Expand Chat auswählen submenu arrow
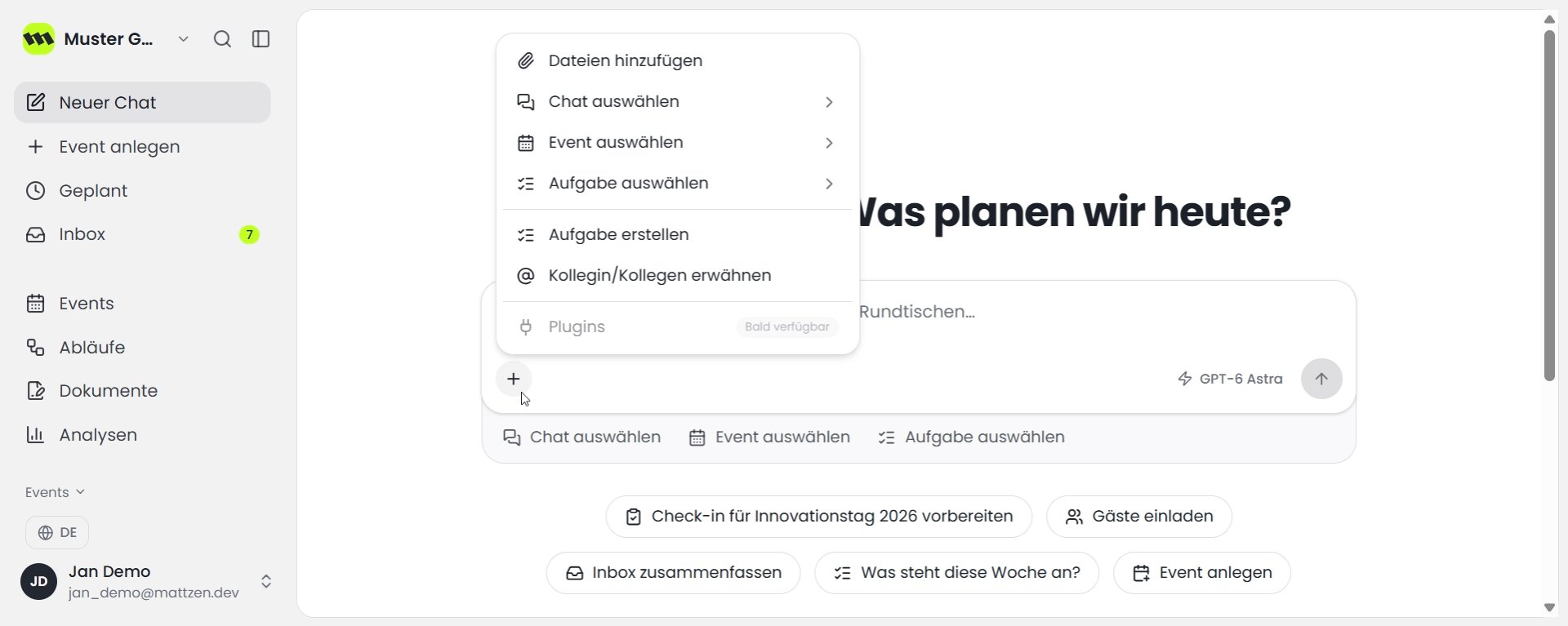The width and height of the screenshot is (1568, 626). [x=829, y=102]
